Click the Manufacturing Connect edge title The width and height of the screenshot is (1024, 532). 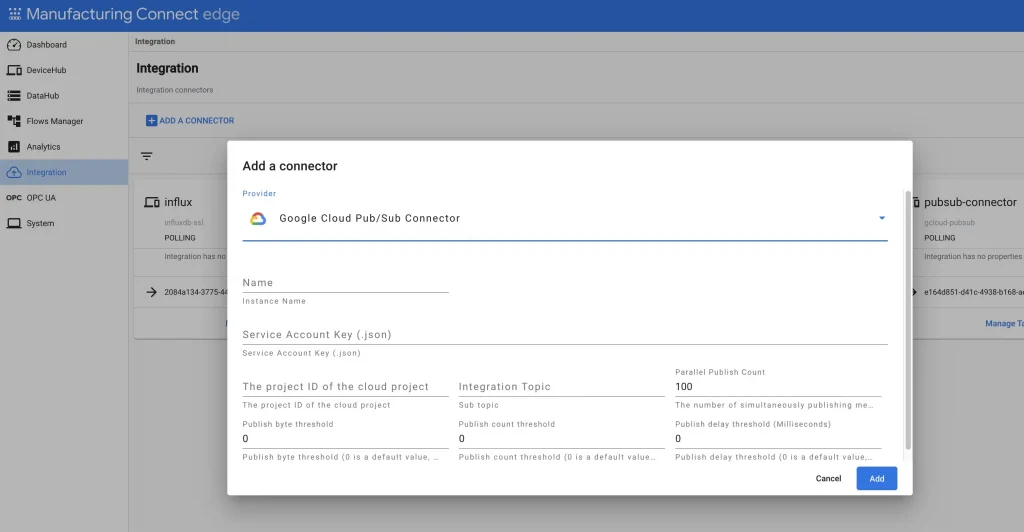(x=133, y=14)
